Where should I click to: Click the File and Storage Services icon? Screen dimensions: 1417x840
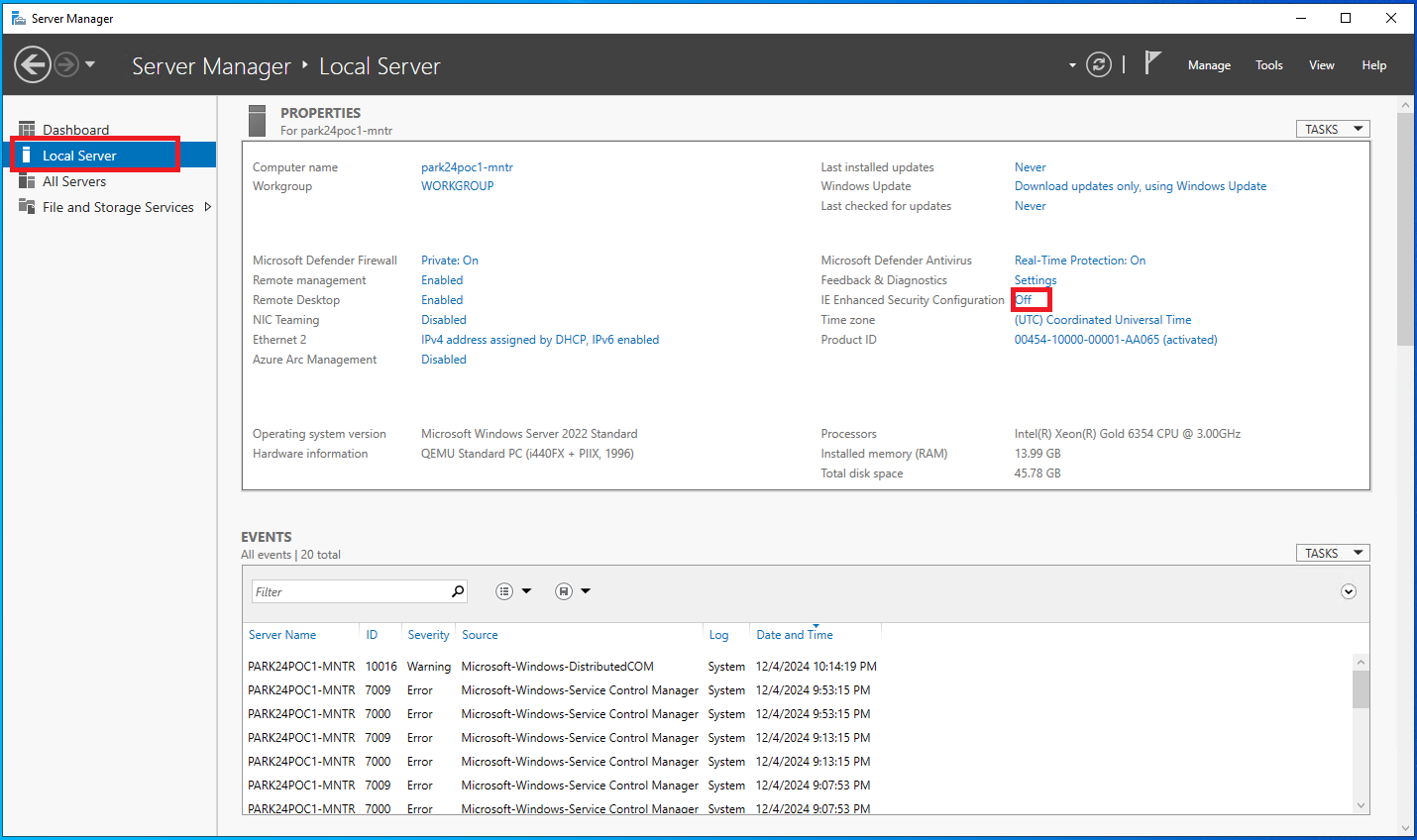click(x=27, y=207)
